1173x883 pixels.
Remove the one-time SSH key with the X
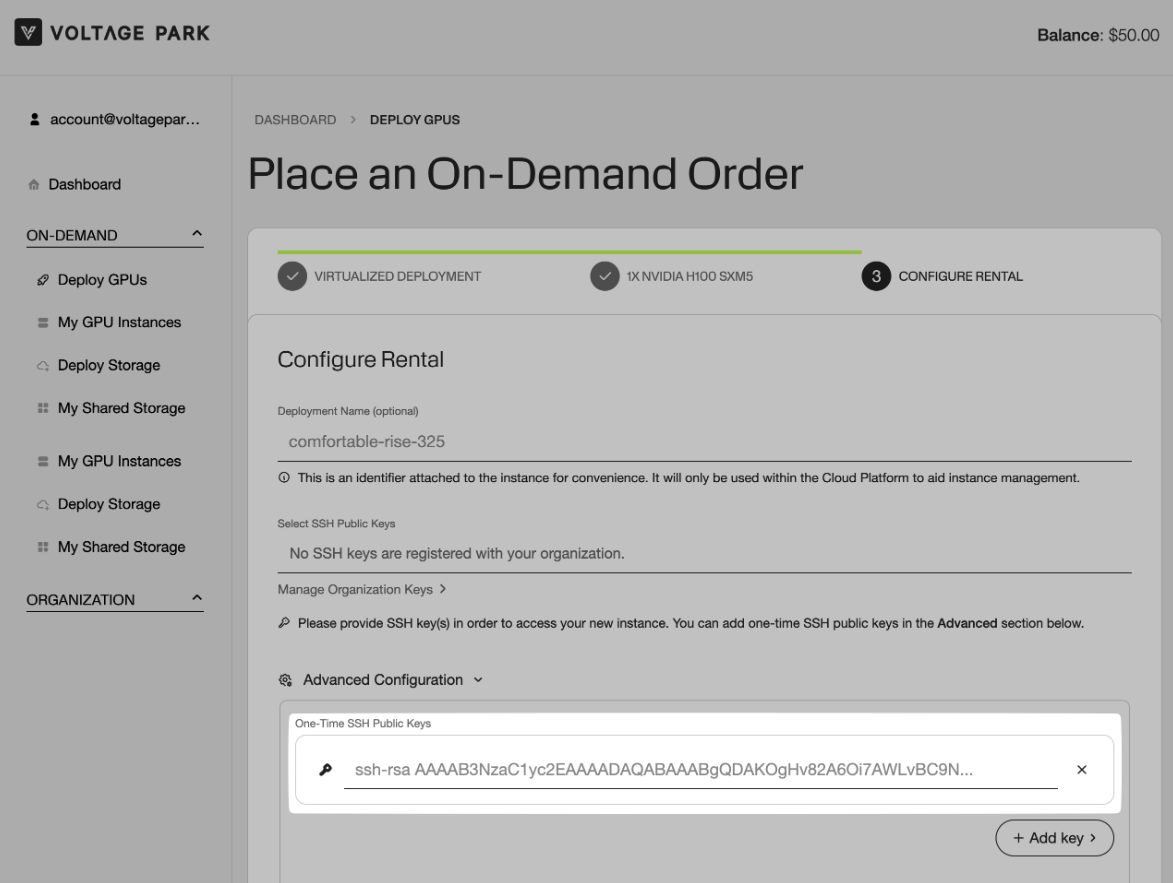(1081, 770)
